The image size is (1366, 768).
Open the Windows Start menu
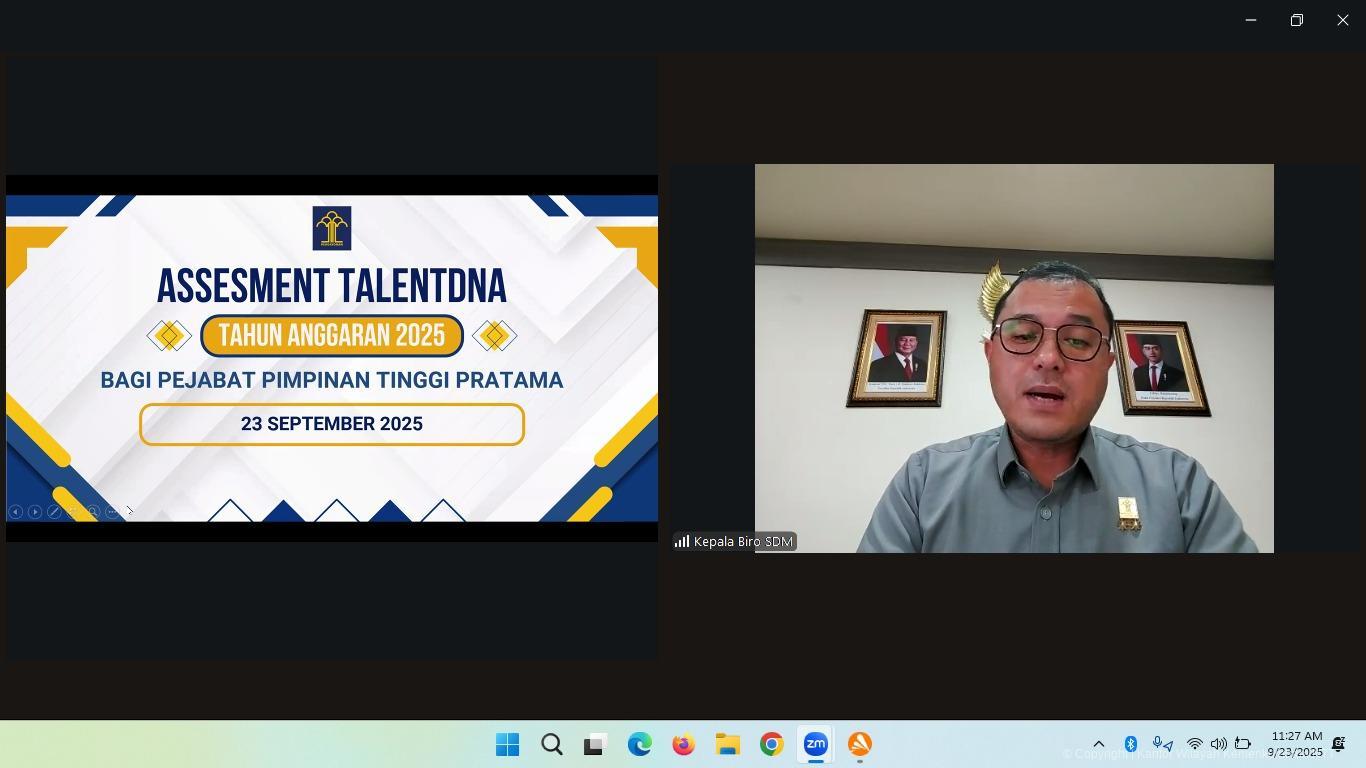507,745
